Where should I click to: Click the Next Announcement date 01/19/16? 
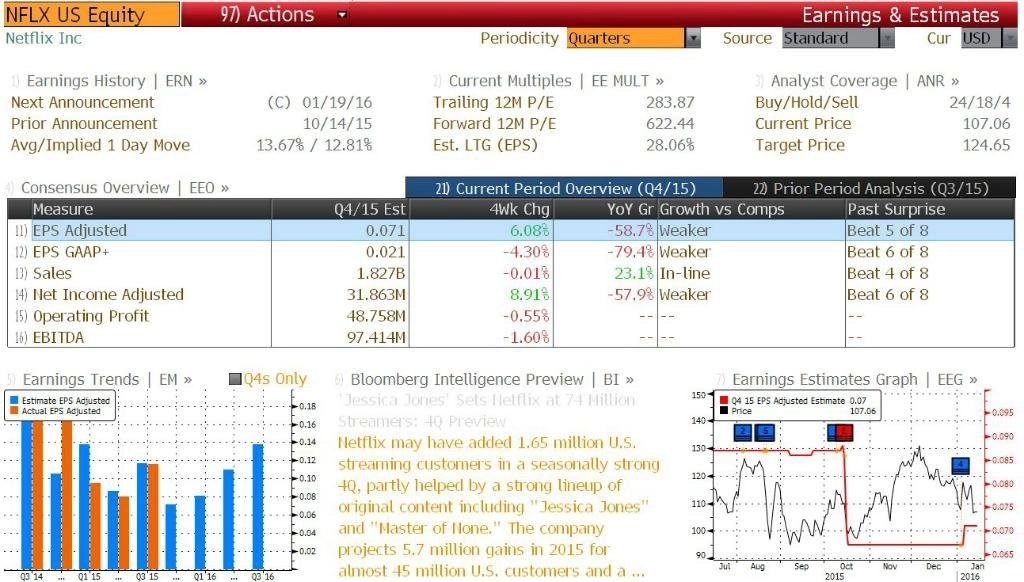pos(337,103)
